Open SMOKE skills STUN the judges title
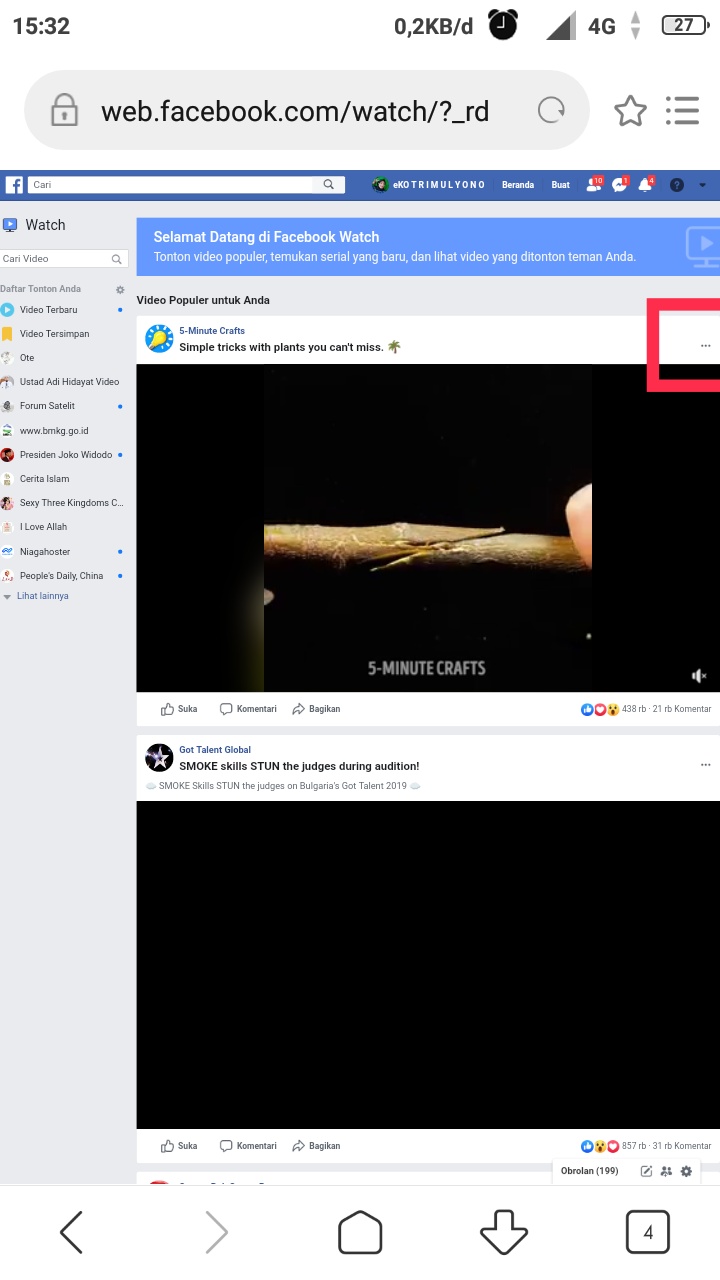Screen dimensions: 720x1280 tap(299, 767)
